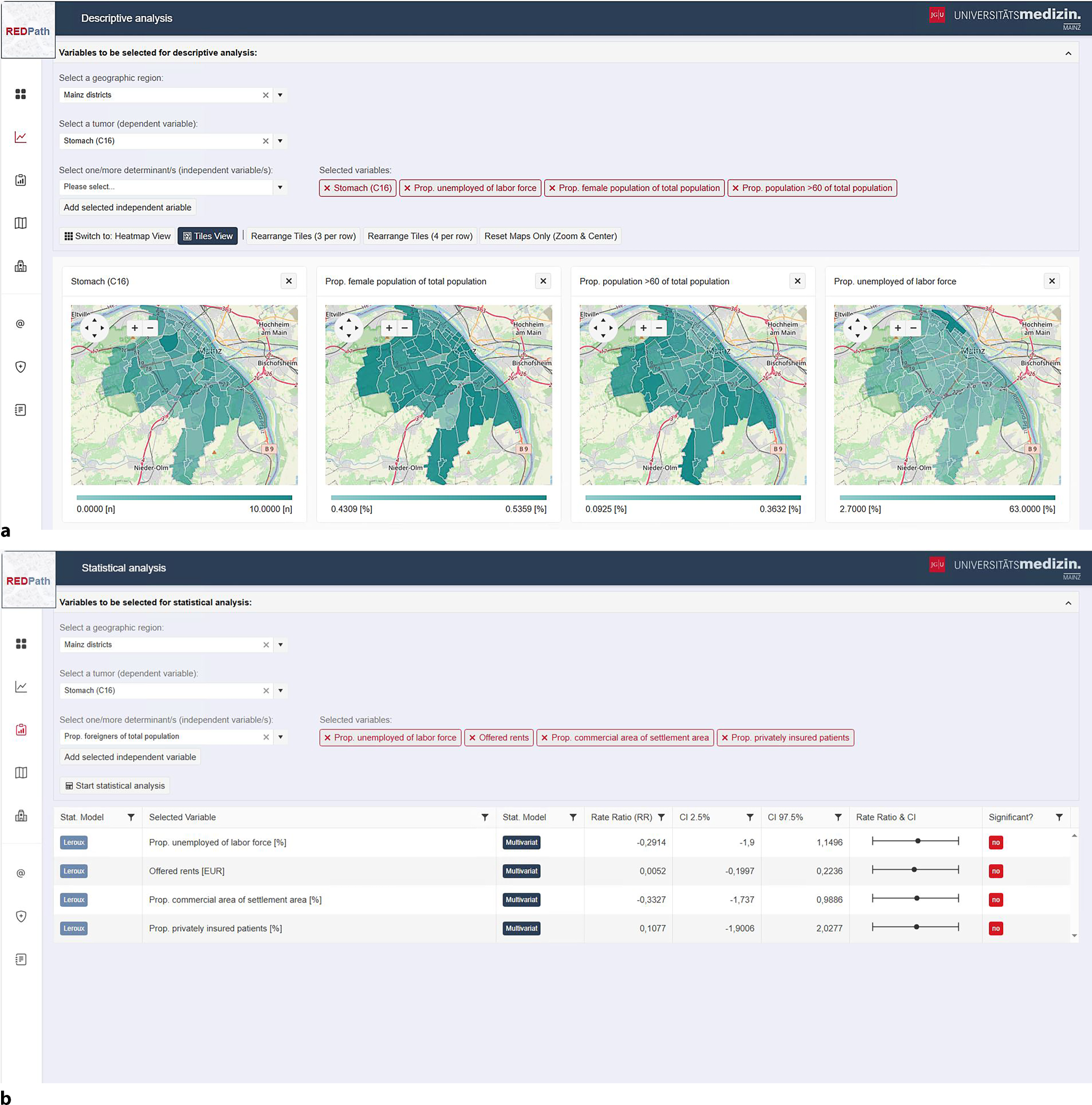Click Start statistical analysis button

click(115, 785)
